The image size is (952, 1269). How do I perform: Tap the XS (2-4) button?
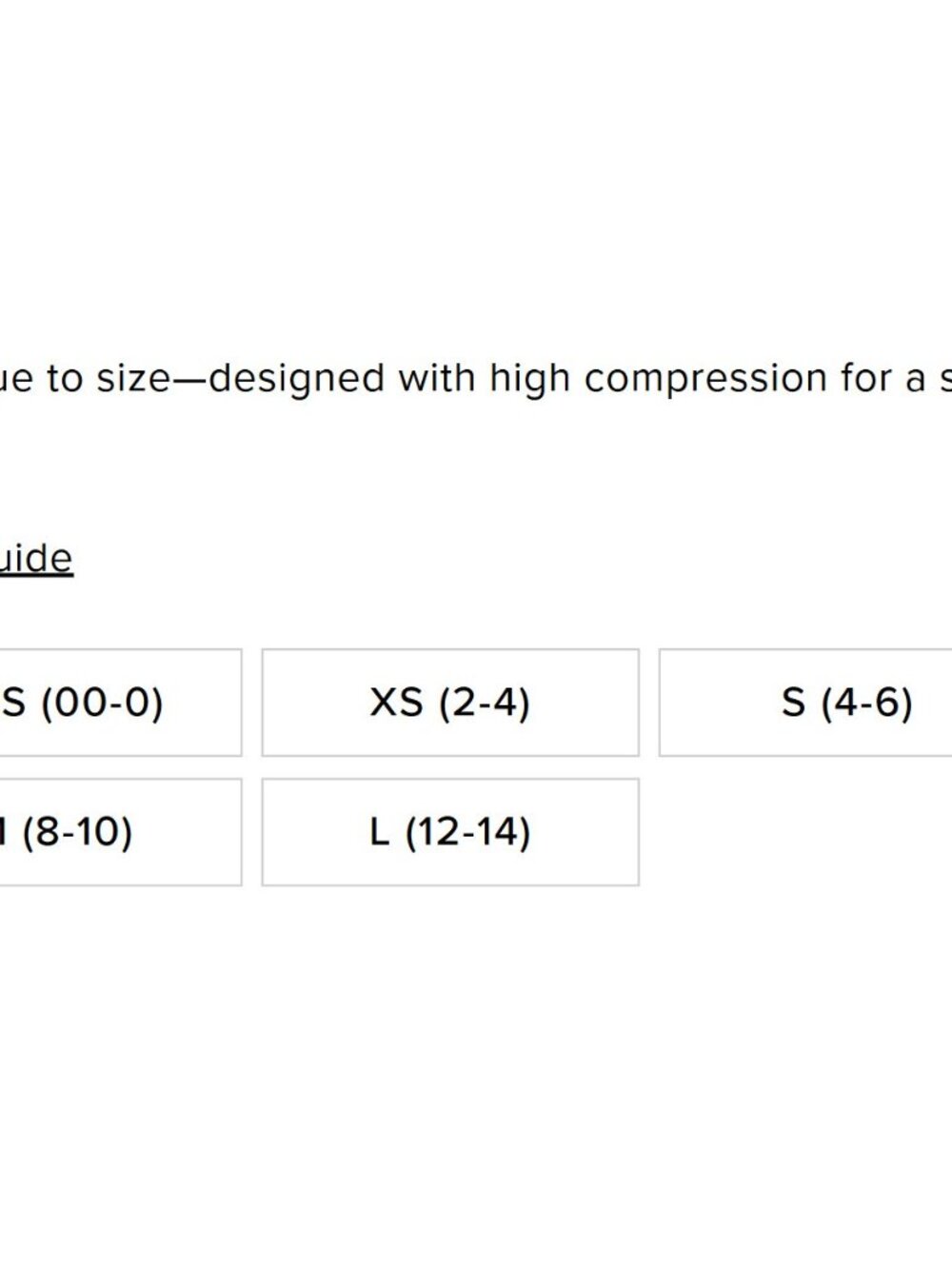[x=449, y=703]
